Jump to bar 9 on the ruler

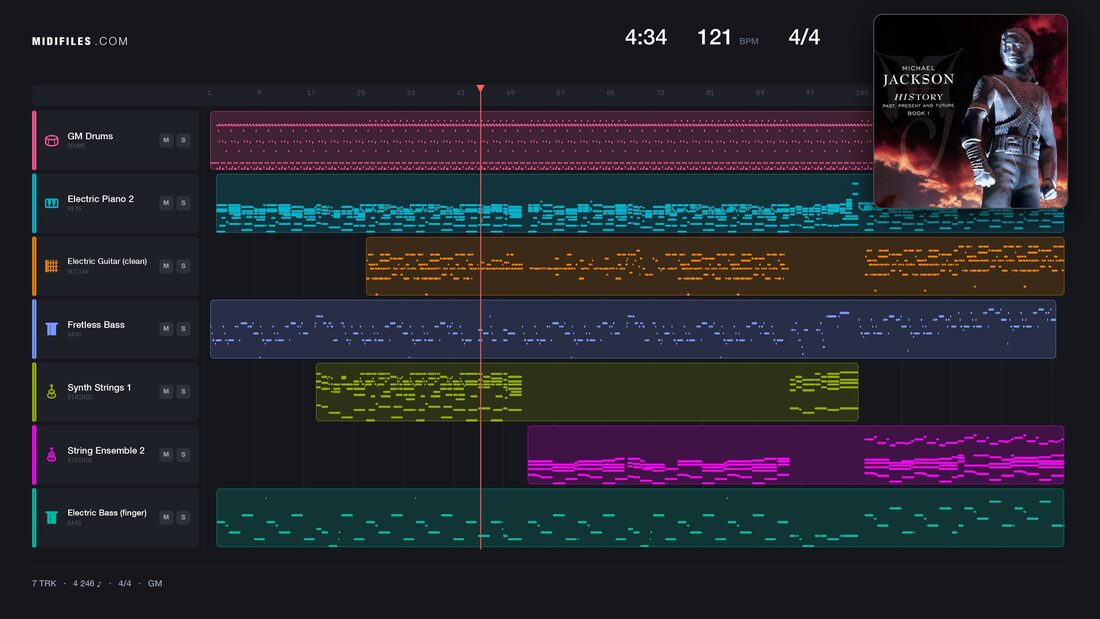coord(259,93)
